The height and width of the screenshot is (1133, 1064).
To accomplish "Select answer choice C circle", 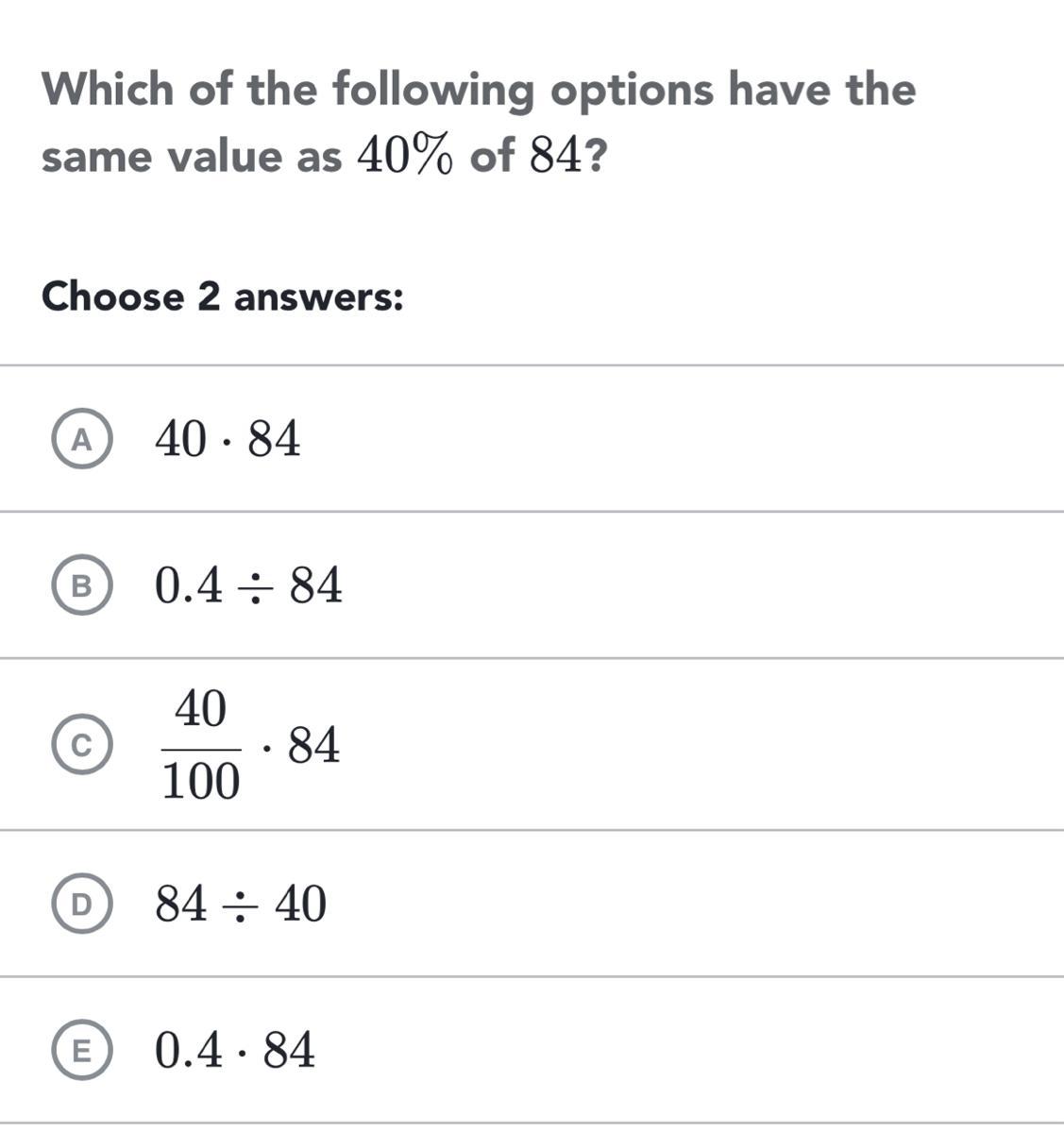I will tap(82, 745).
